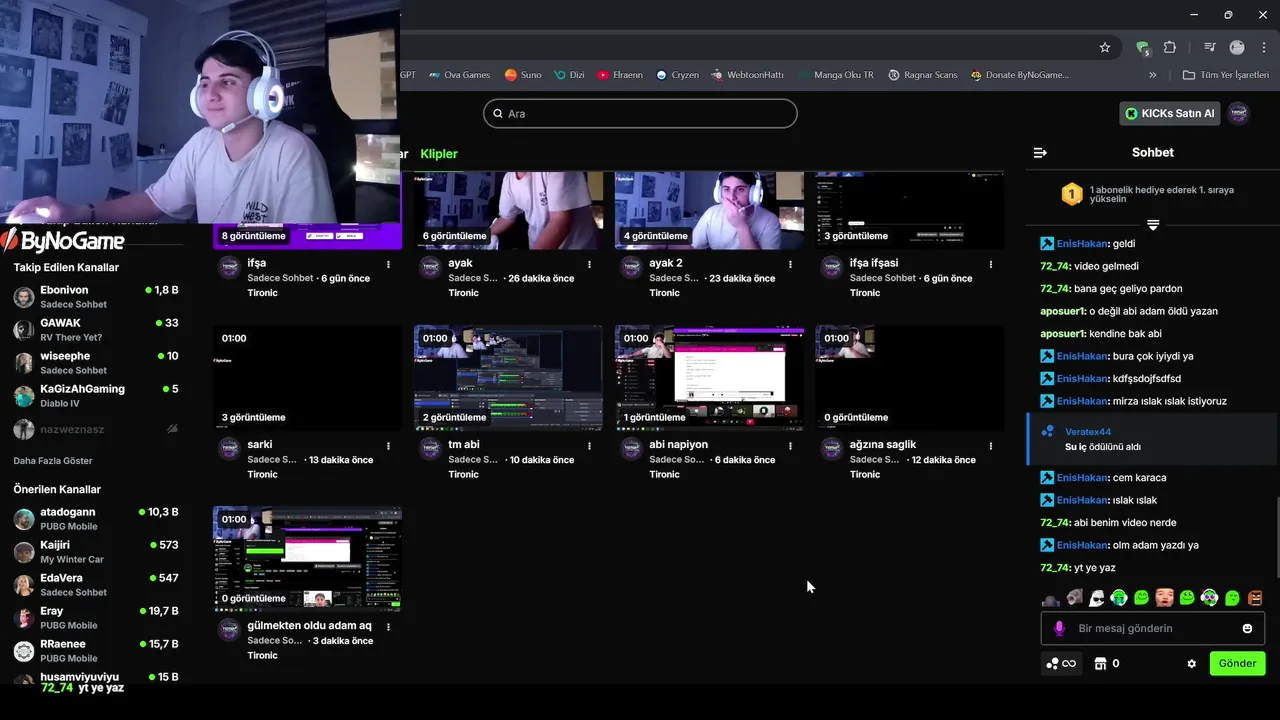Insert the angry orange face emote
This screenshot has height=720, width=1280.
[x=1255, y=598]
